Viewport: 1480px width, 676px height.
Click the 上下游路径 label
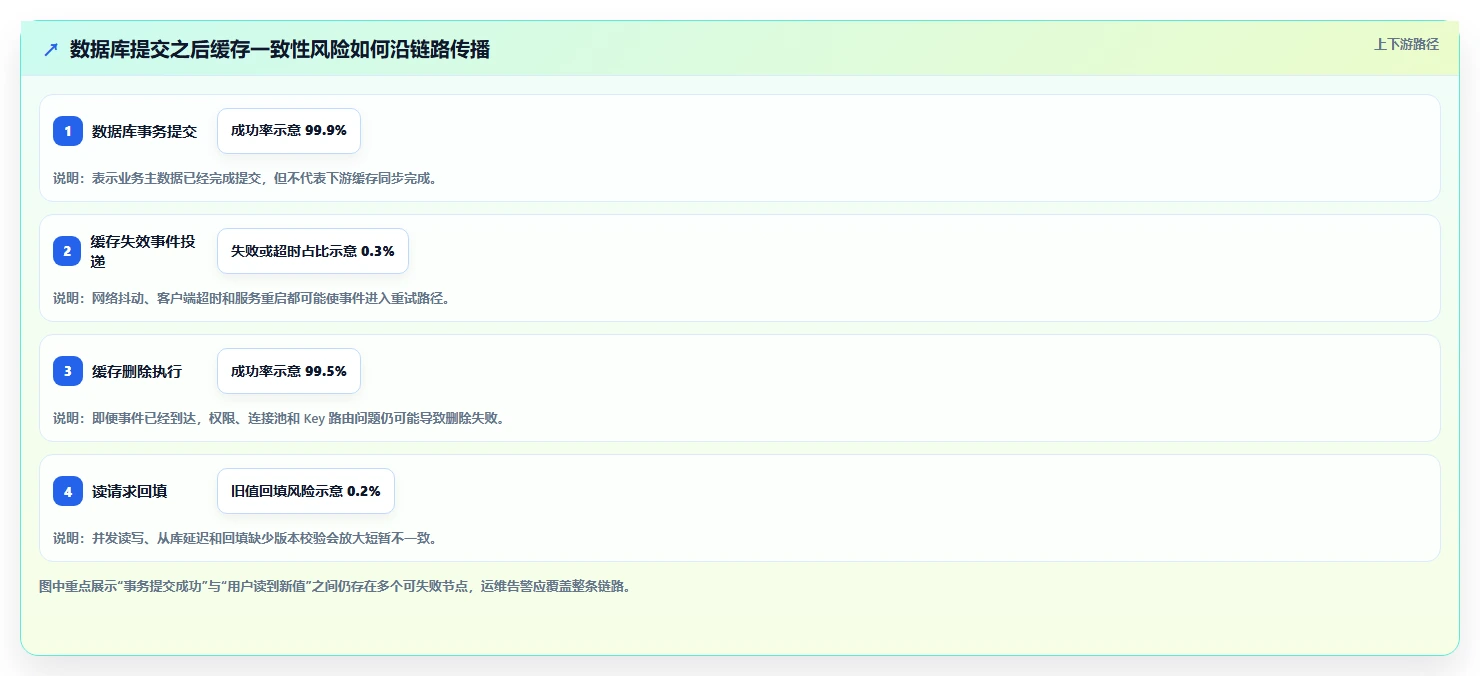(1406, 44)
